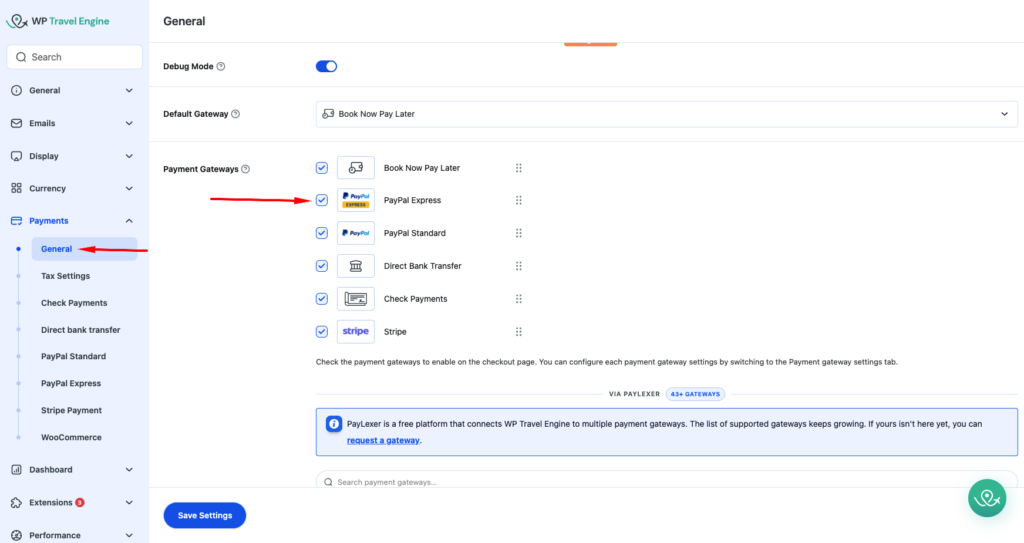Click the Search payment gateways field
The image size is (1024, 543).
click(666, 482)
